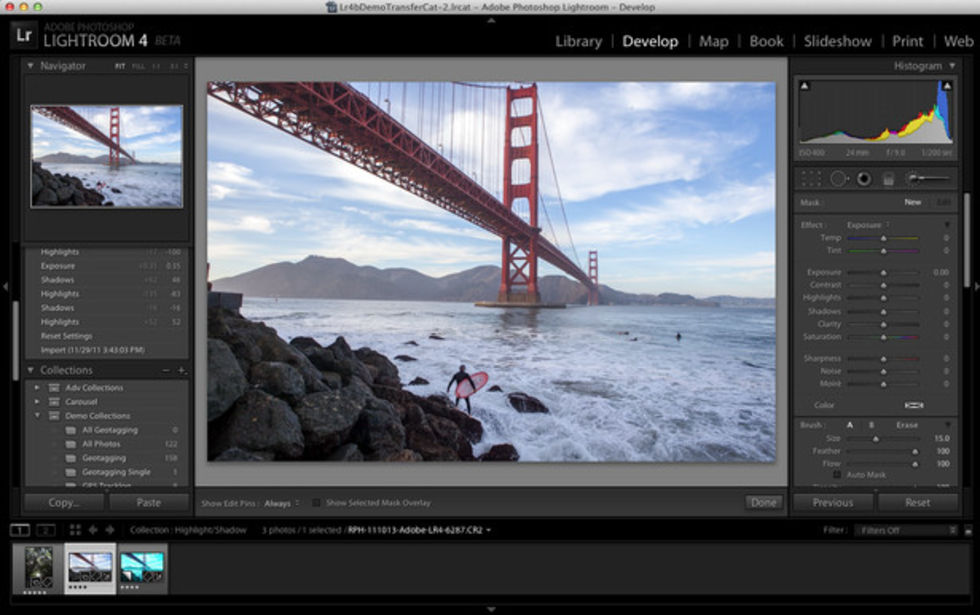Click the mask color swatch
Viewport: 980px width, 615px height.
click(913, 405)
